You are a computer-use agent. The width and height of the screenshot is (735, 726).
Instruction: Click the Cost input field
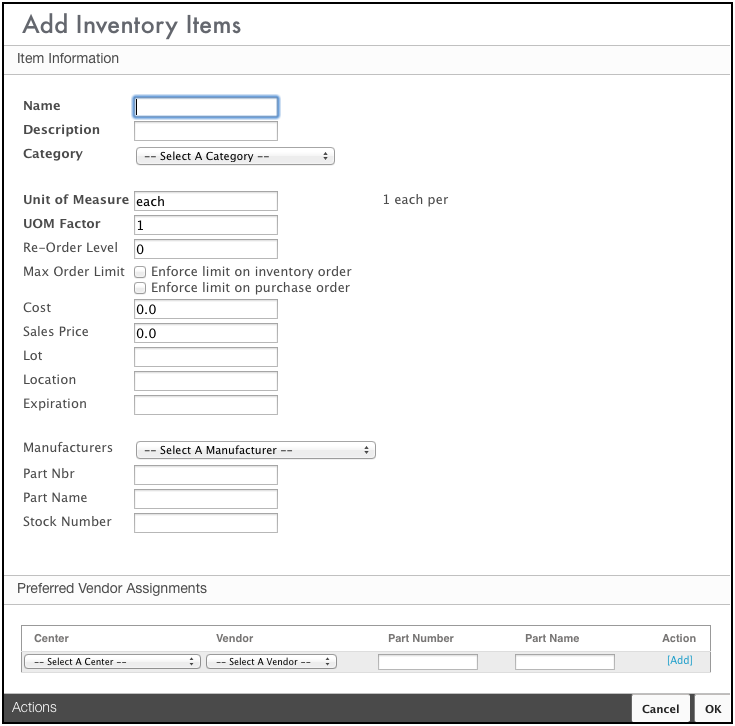pos(206,309)
